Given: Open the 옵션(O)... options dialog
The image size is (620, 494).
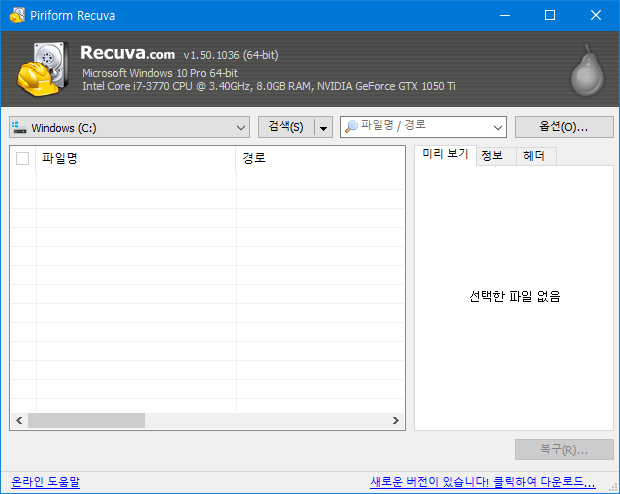Looking at the screenshot, I should pos(564,127).
